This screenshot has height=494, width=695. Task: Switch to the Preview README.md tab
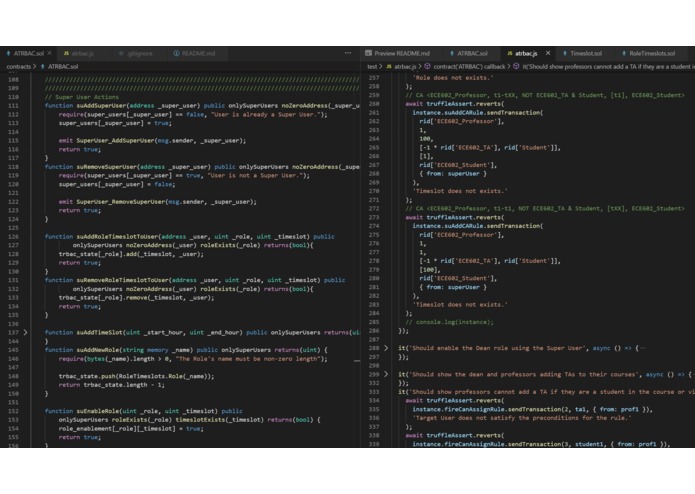[398, 53]
